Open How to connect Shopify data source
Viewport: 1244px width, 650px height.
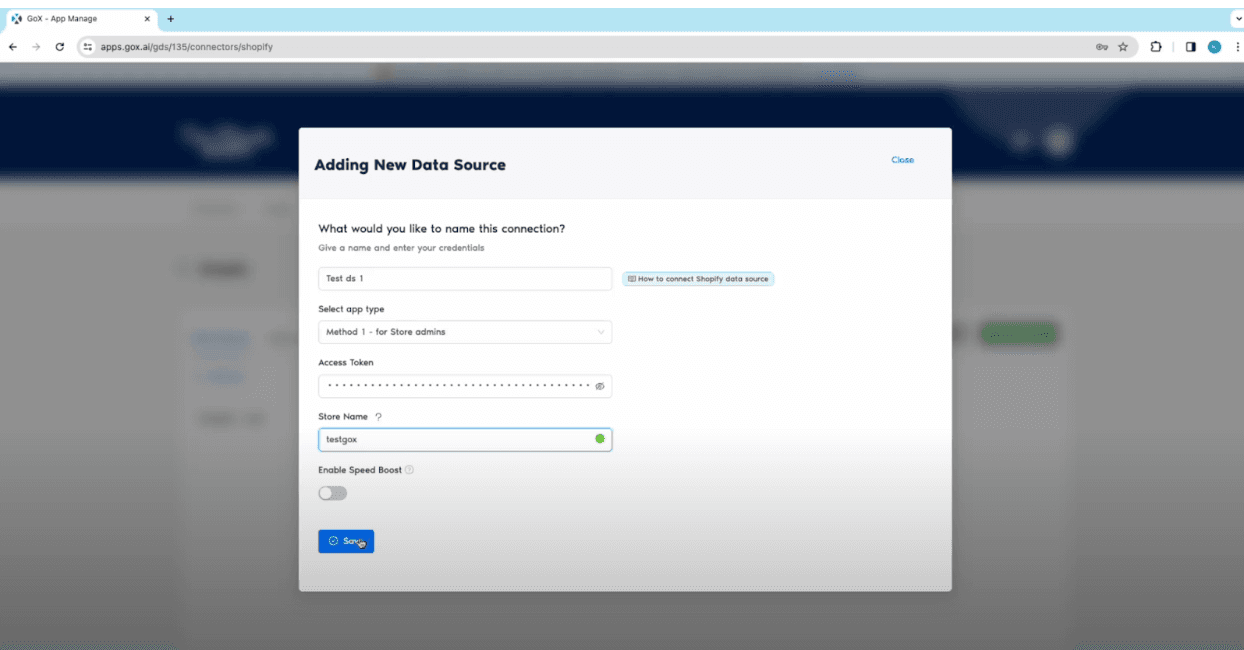[698, 279]
